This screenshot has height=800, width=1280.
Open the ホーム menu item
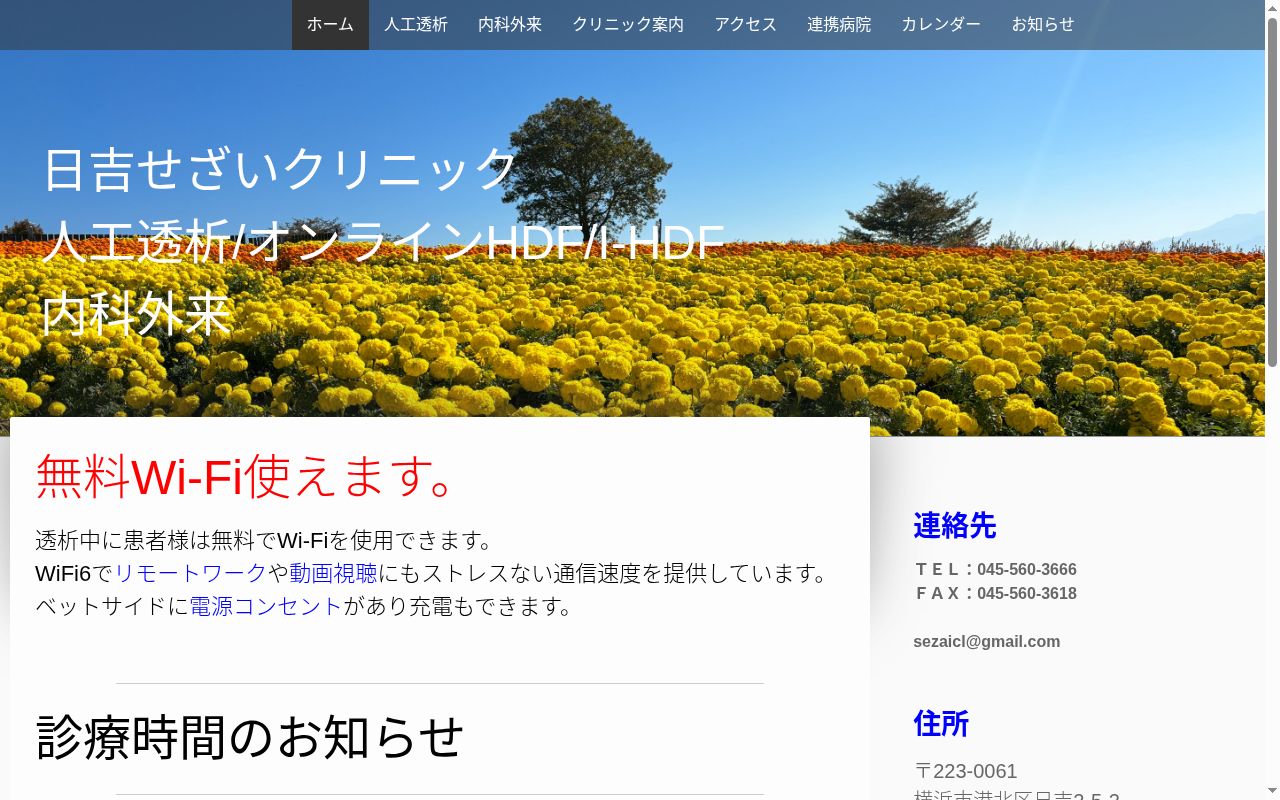(x=330, y=25)
